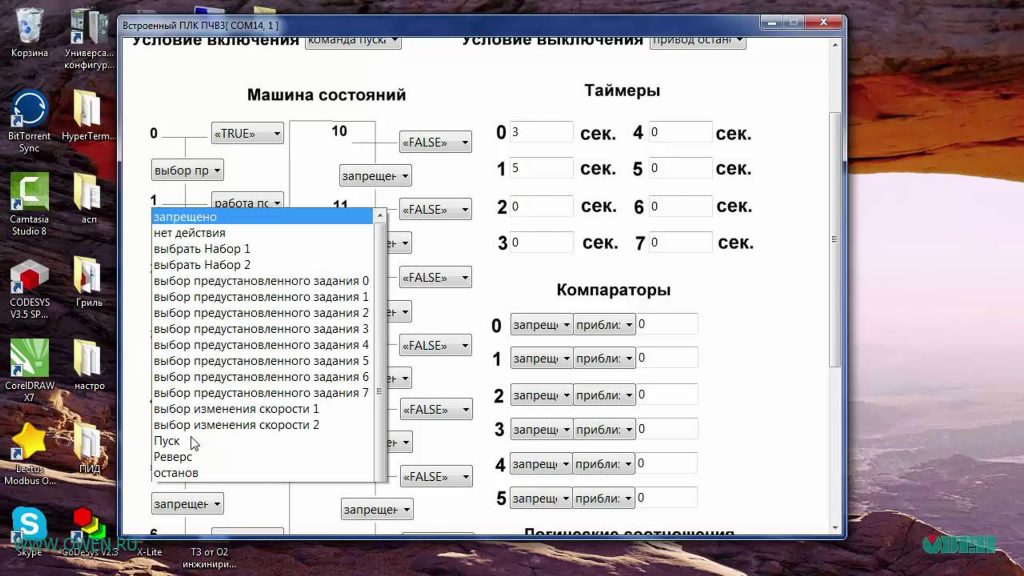The height and width of the screenshot is (576, 1024).
Task: Expand the «FALSE» dropdown for state 10
Action: [436, 142]
